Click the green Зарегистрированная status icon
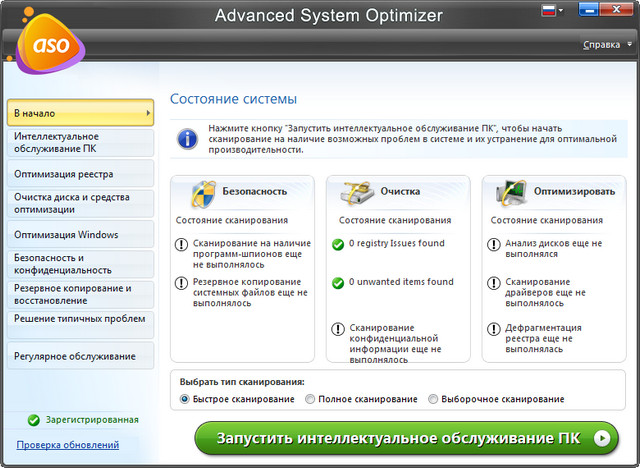The width and height of the screenshot is (640, 468). coord(34,420)
